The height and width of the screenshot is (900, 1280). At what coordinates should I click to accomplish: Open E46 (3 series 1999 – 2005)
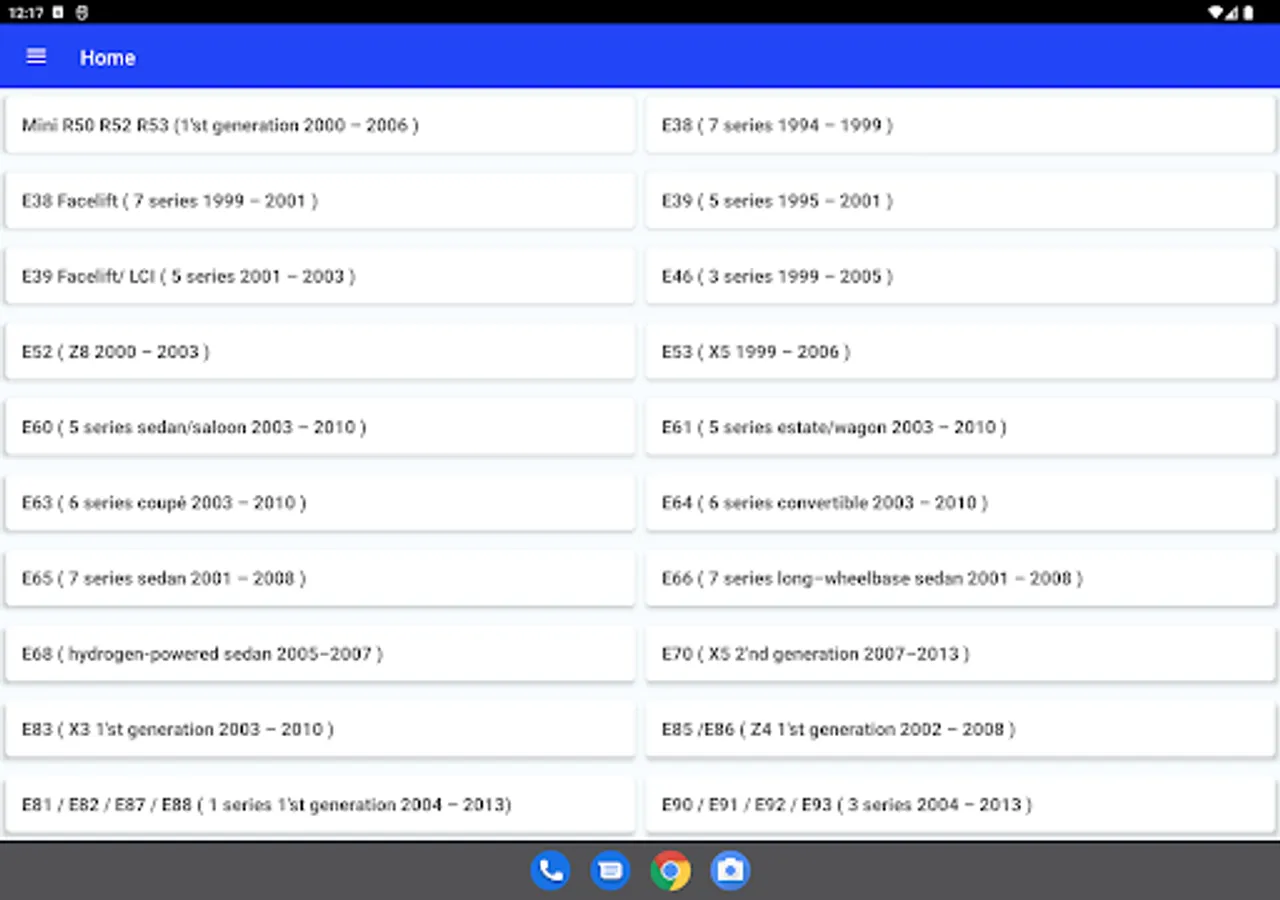(x=960, y=276)
